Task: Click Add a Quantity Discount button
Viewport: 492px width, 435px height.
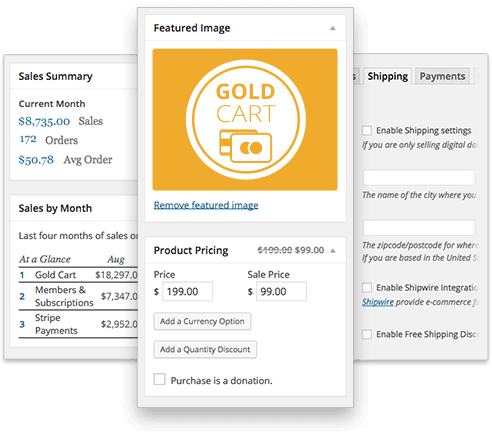Action: (x=205, y=349)
